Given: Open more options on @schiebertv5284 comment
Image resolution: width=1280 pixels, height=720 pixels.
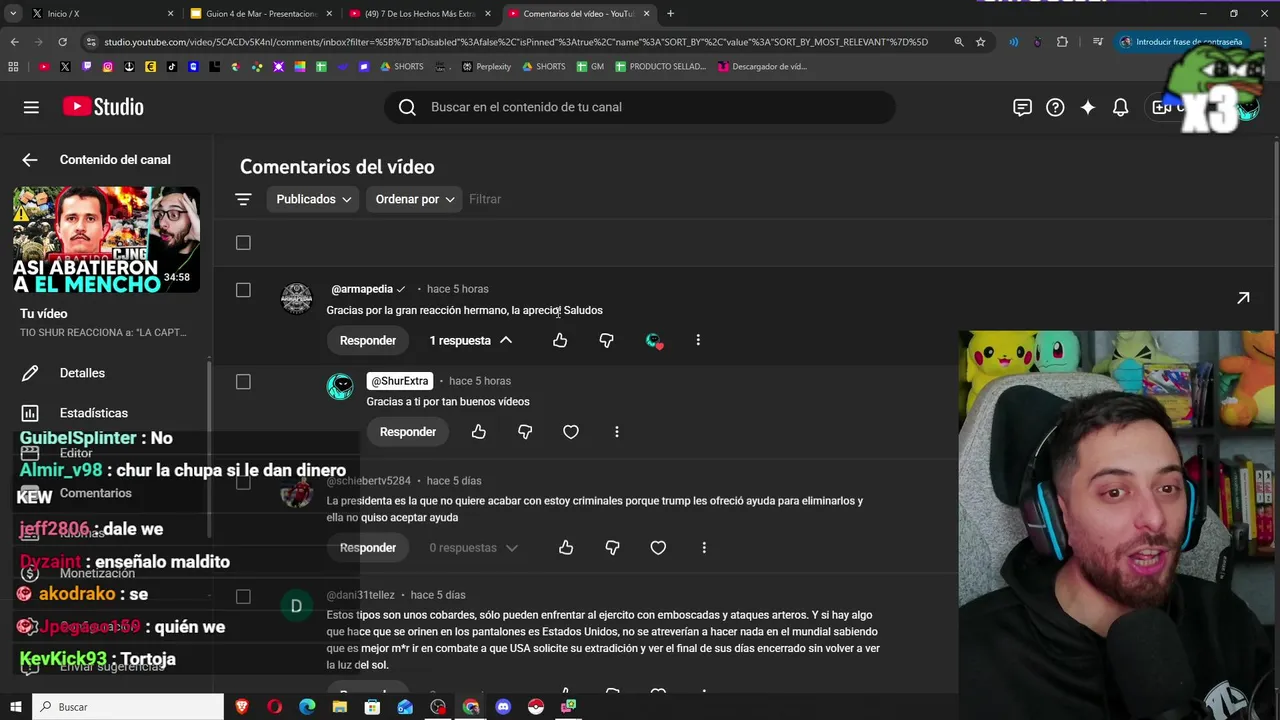Looking at the screenshot, I should click(704, 548).
